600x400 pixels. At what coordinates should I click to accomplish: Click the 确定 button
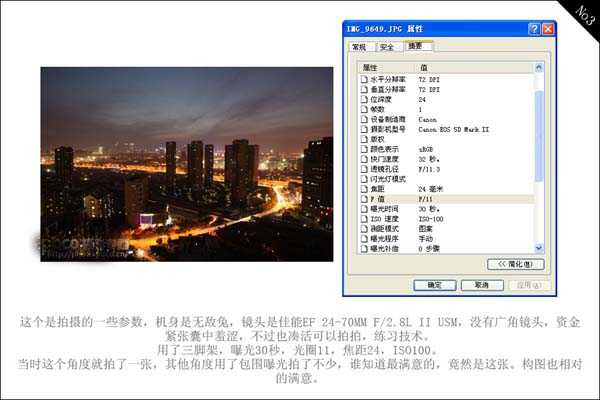[x=435, y=285]
